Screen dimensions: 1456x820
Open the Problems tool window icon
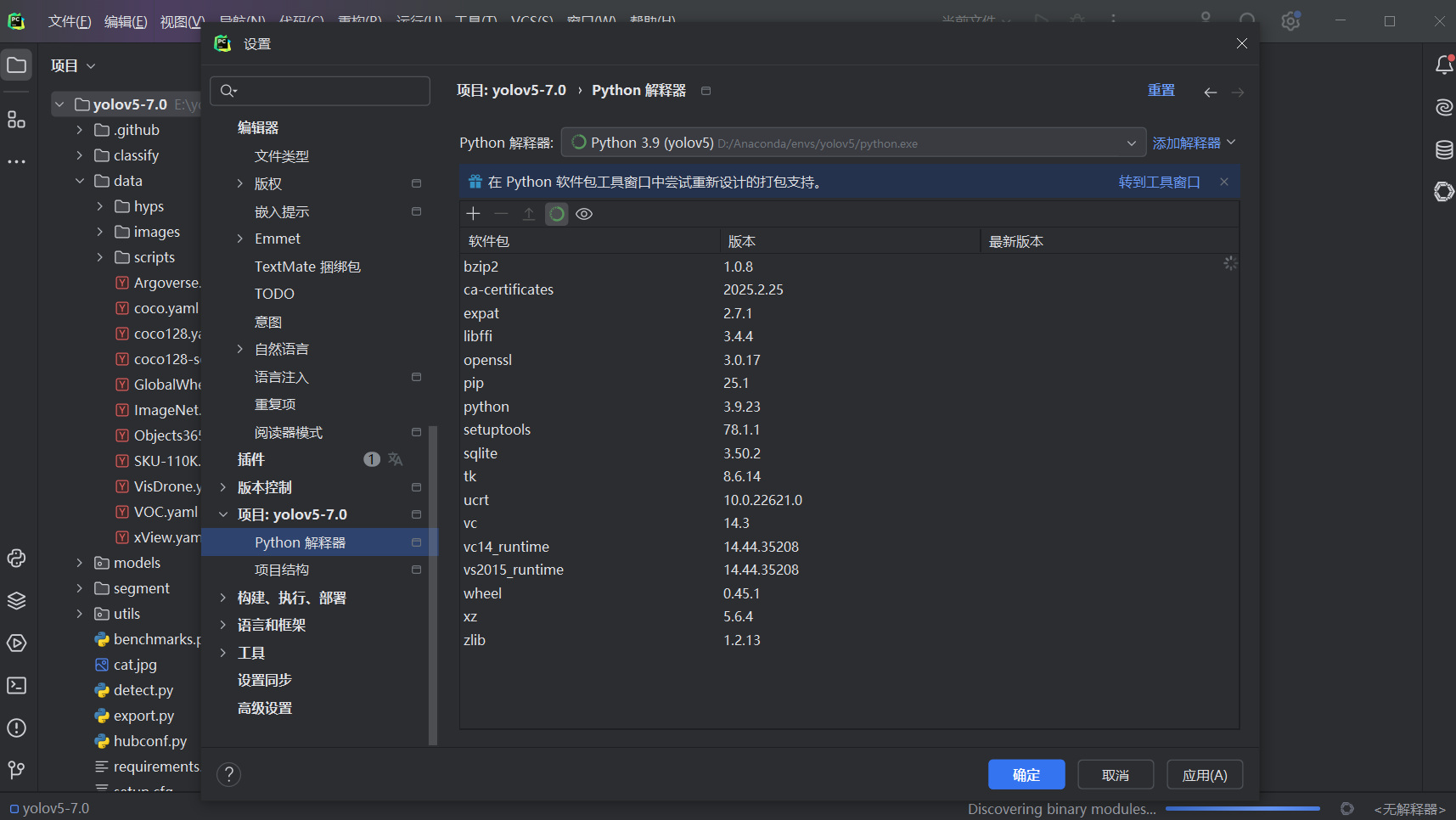click(16, 727)
